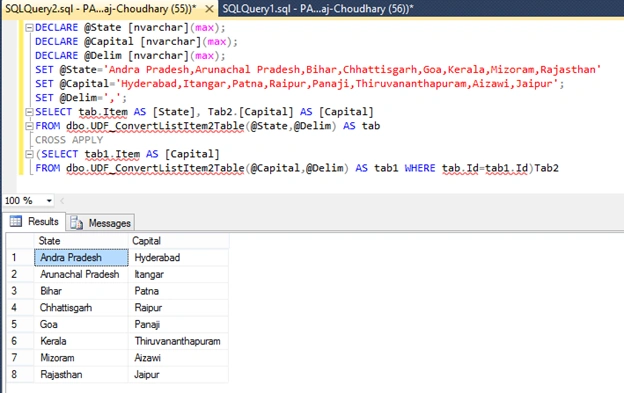Click @Capital in the second DECLARE line
624x393 pixels.
click(x=109, y=41)
